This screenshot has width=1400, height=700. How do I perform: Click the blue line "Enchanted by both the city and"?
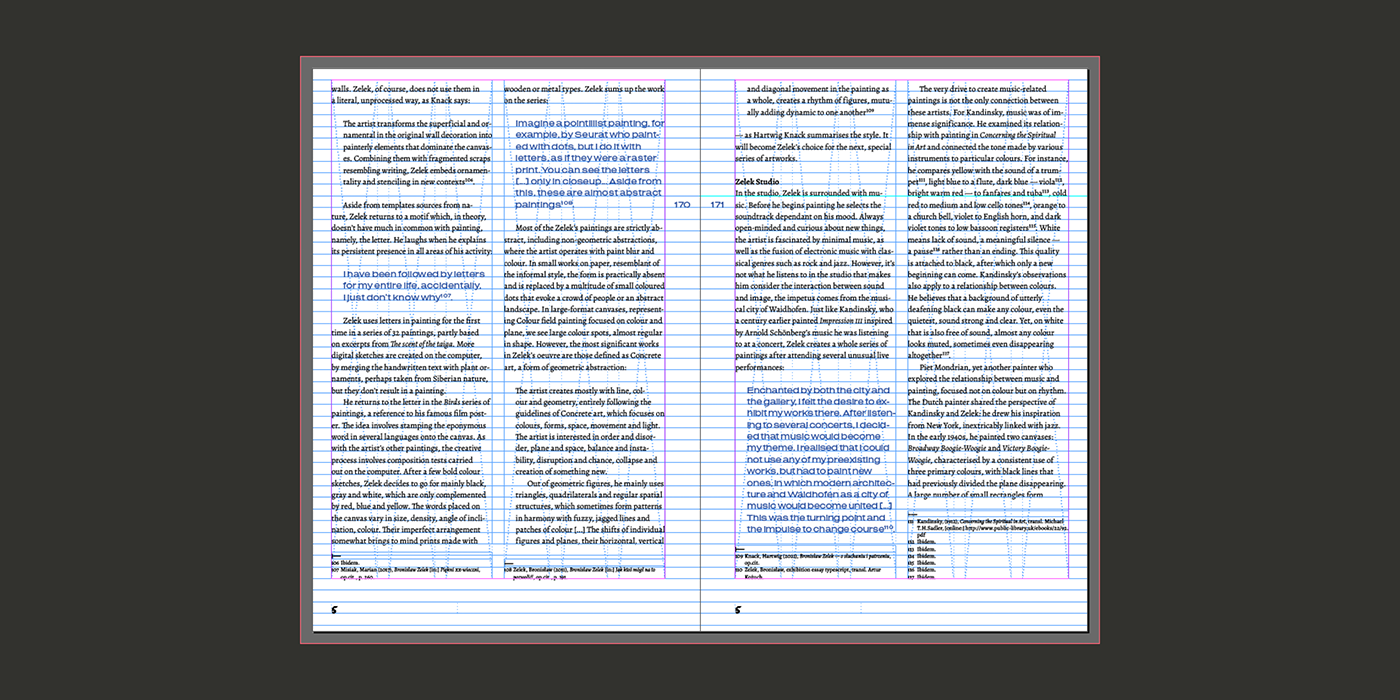coord(818,390)
